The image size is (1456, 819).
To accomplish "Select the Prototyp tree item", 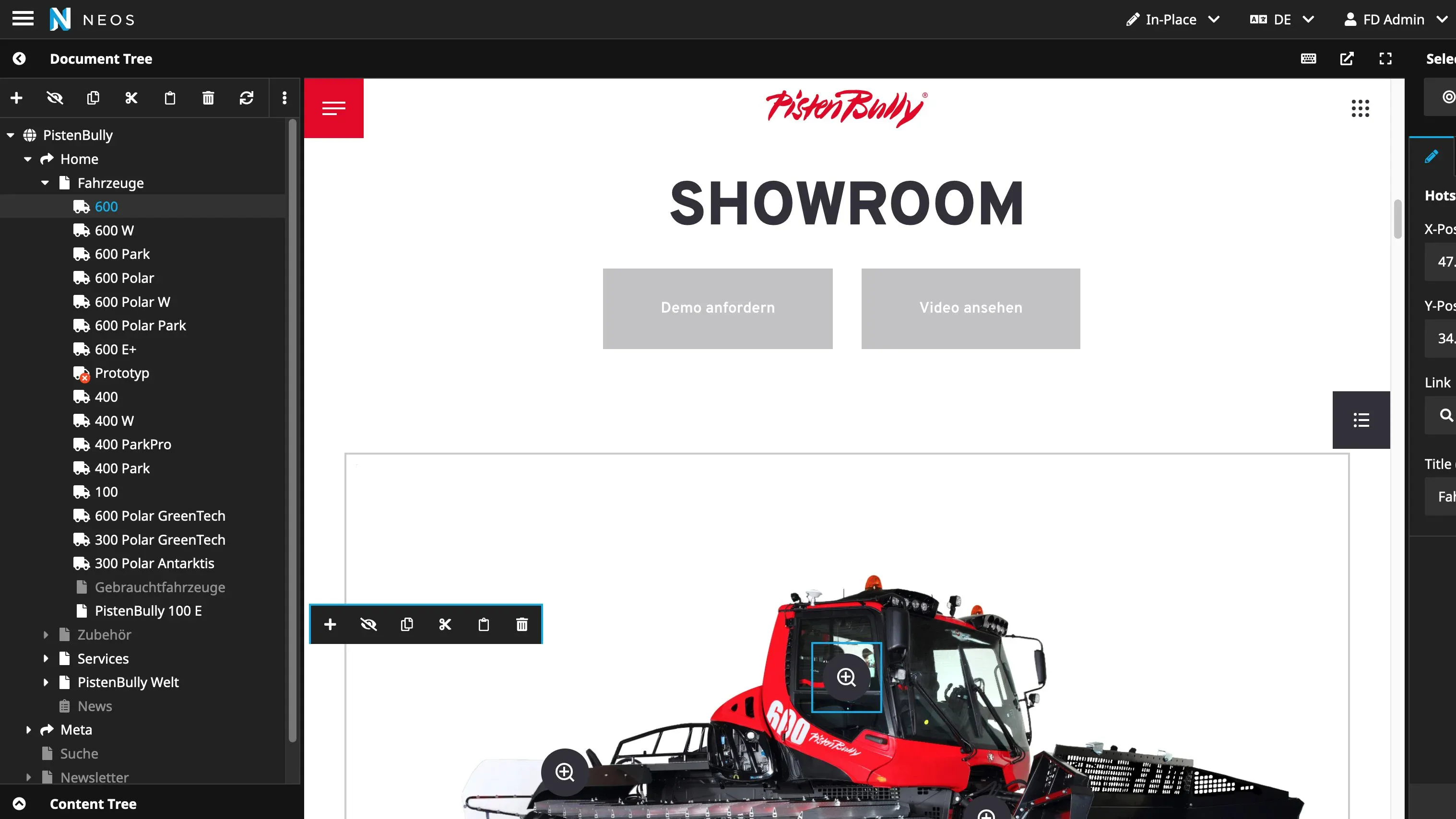I will (122, 373).
